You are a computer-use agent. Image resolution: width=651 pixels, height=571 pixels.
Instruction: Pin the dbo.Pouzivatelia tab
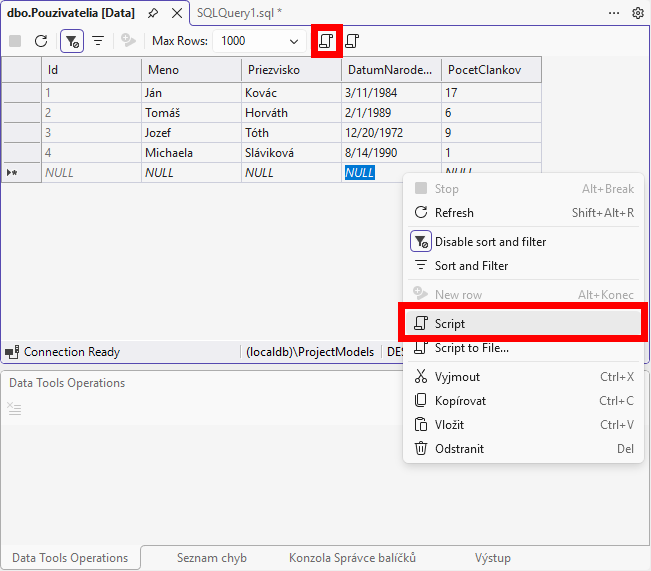coord(153,13)
